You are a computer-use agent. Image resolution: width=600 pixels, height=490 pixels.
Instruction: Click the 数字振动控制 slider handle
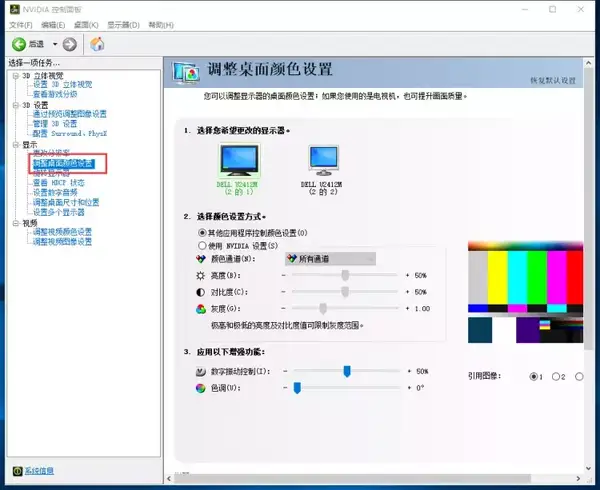(347, 371)
